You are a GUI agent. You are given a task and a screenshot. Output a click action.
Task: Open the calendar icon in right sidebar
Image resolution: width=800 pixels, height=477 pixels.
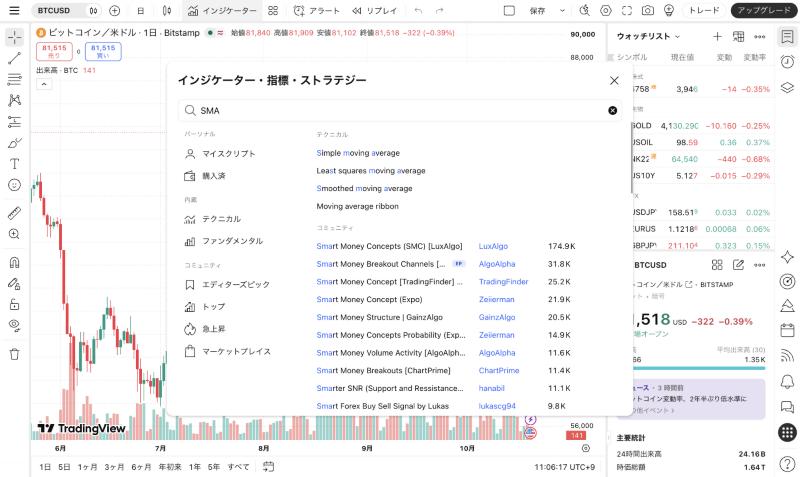coord(787,330)
